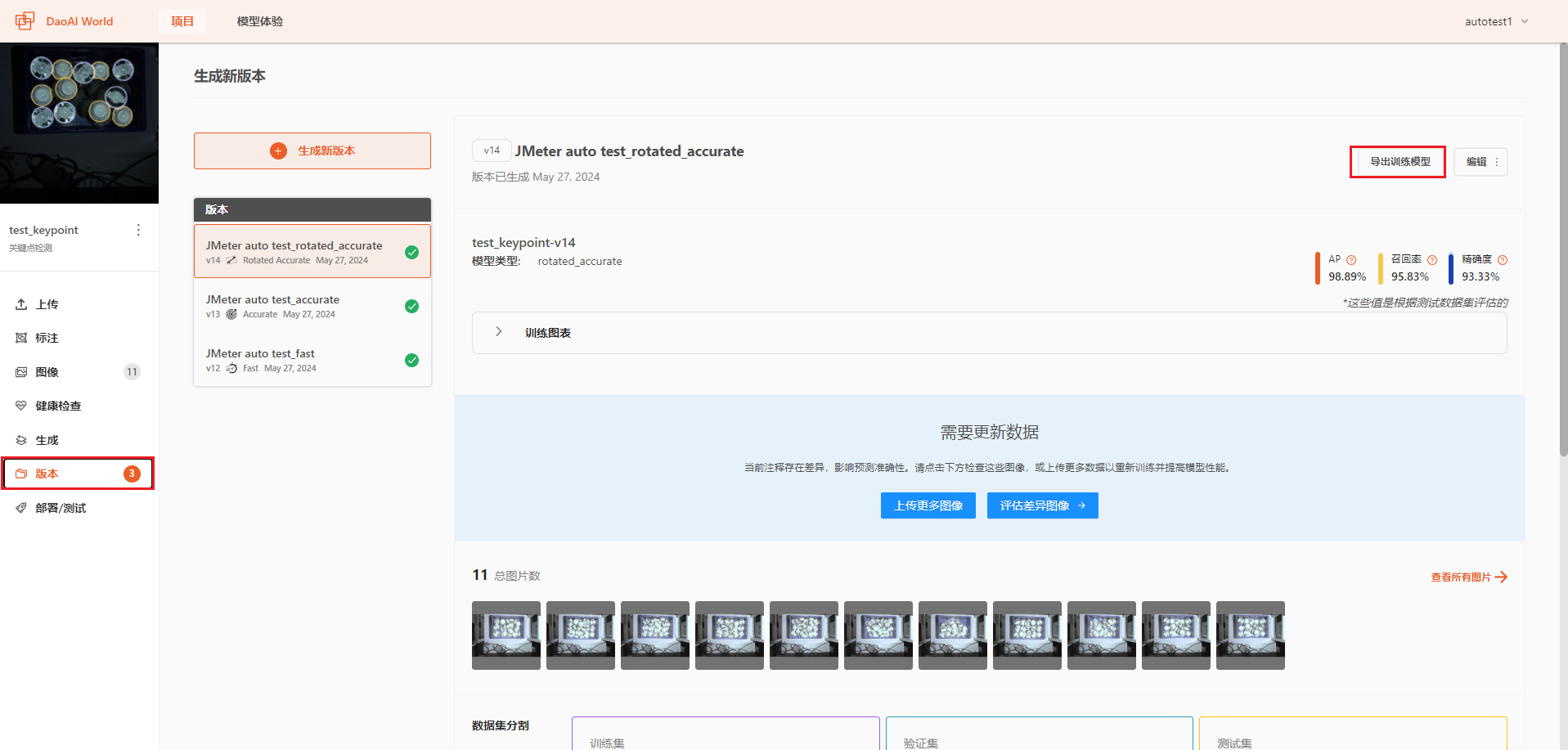The height and width of the screenshot is (750, 1568).
Task: Select version JMeter auto test_fast
Action: tap(312, 360)
